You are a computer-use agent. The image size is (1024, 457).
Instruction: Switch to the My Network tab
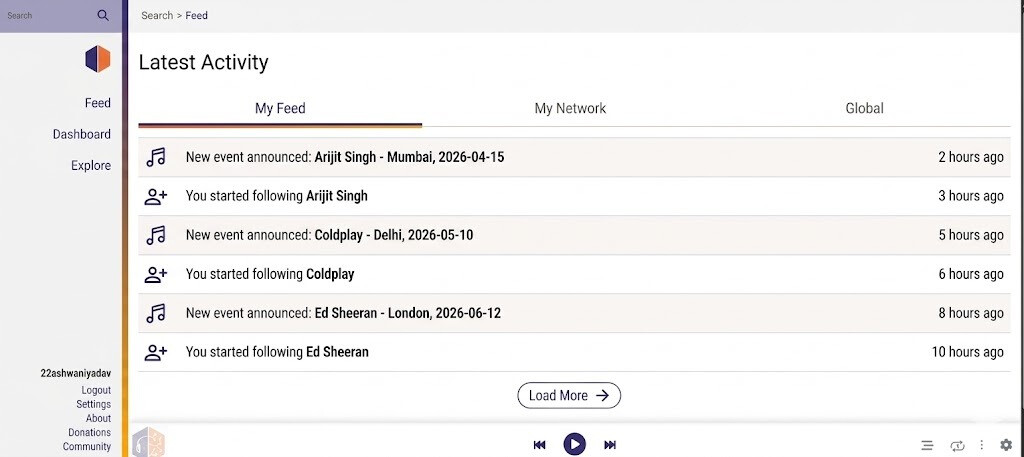pos(570,108)
